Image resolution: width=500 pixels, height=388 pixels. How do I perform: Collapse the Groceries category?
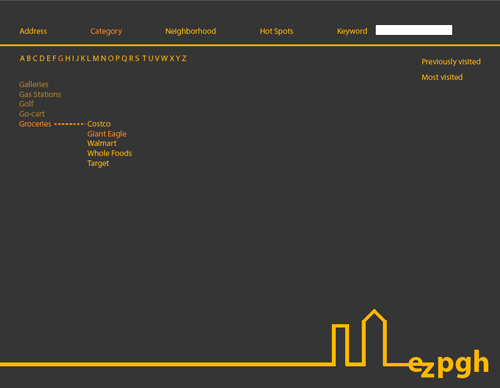pos(35,124)
